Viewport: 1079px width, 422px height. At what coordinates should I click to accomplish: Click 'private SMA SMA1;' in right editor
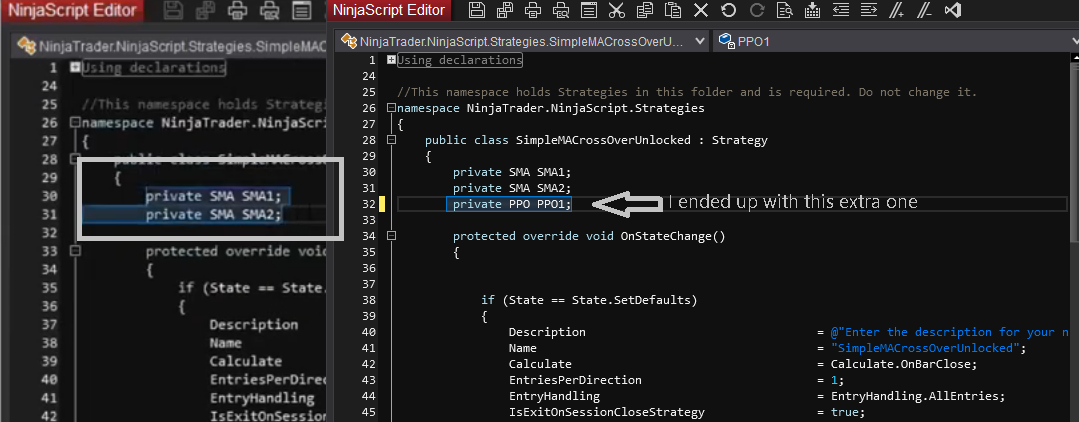tap(512, 172)
